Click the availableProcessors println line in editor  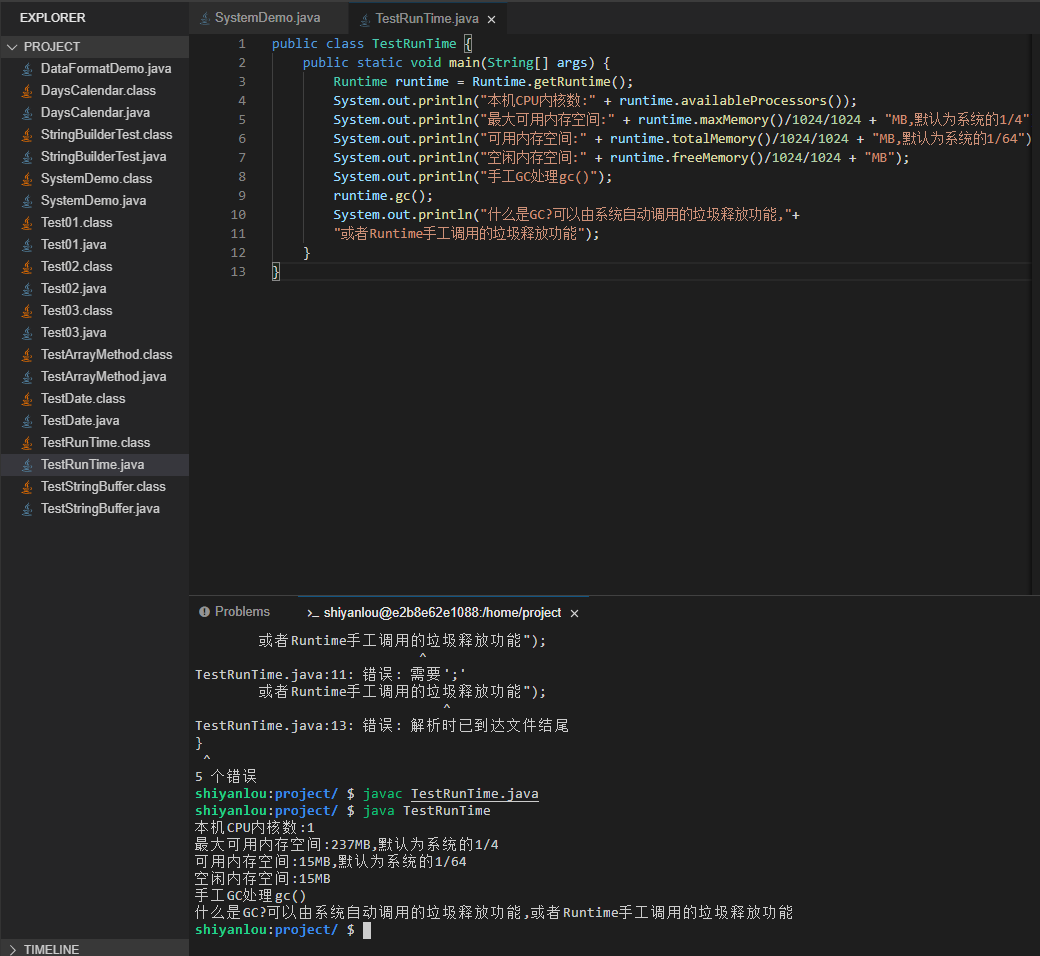(595, 101)
